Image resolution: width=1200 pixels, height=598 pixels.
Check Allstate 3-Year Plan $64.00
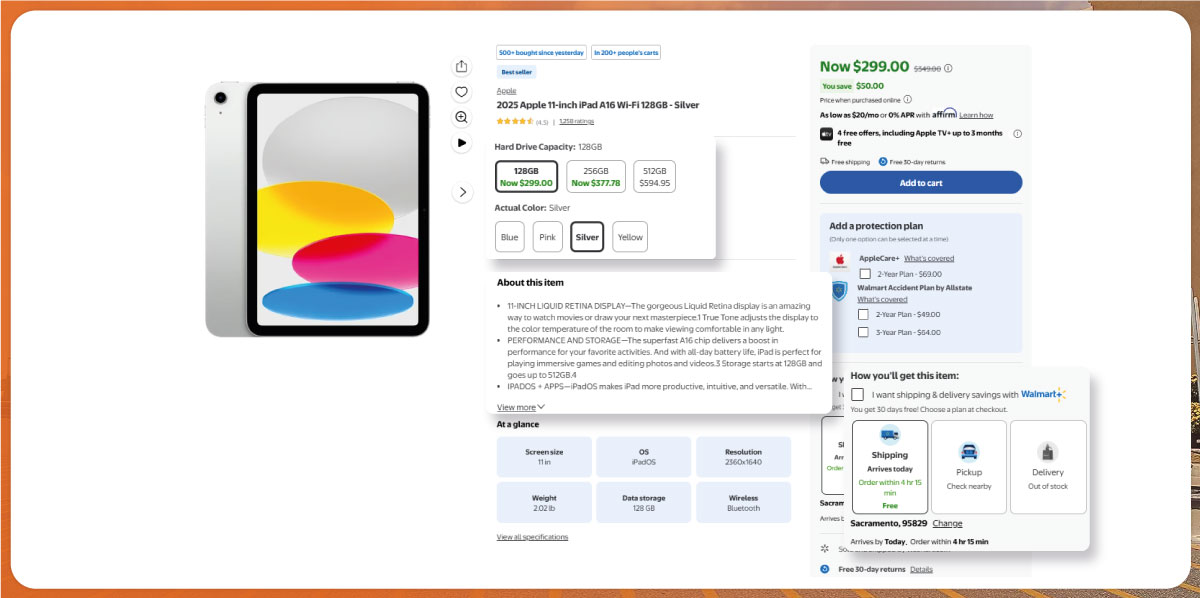tap(863, 332)
